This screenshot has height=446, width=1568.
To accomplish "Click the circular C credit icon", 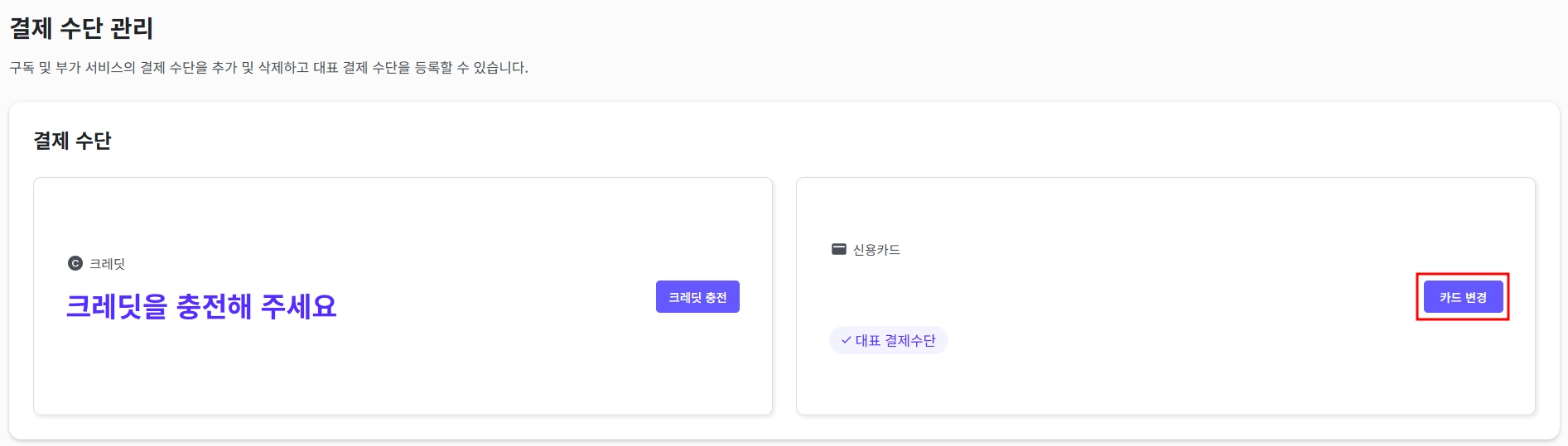I will tap(75, 263).
